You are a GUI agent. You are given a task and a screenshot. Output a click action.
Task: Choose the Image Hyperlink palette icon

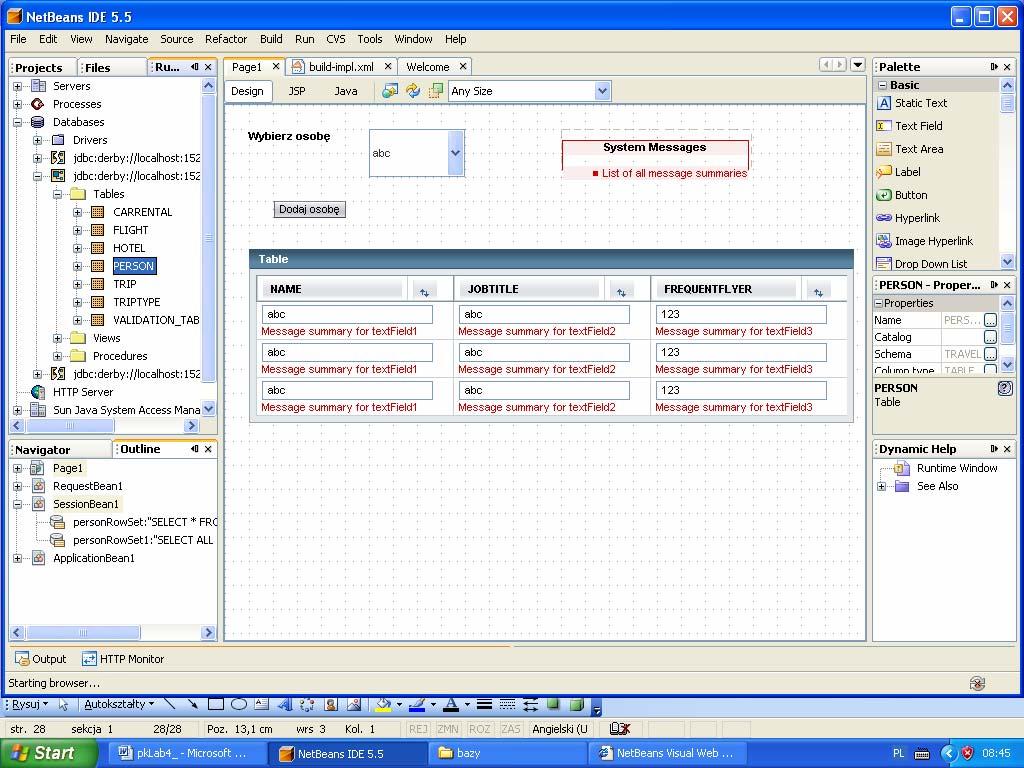point(883,241)
